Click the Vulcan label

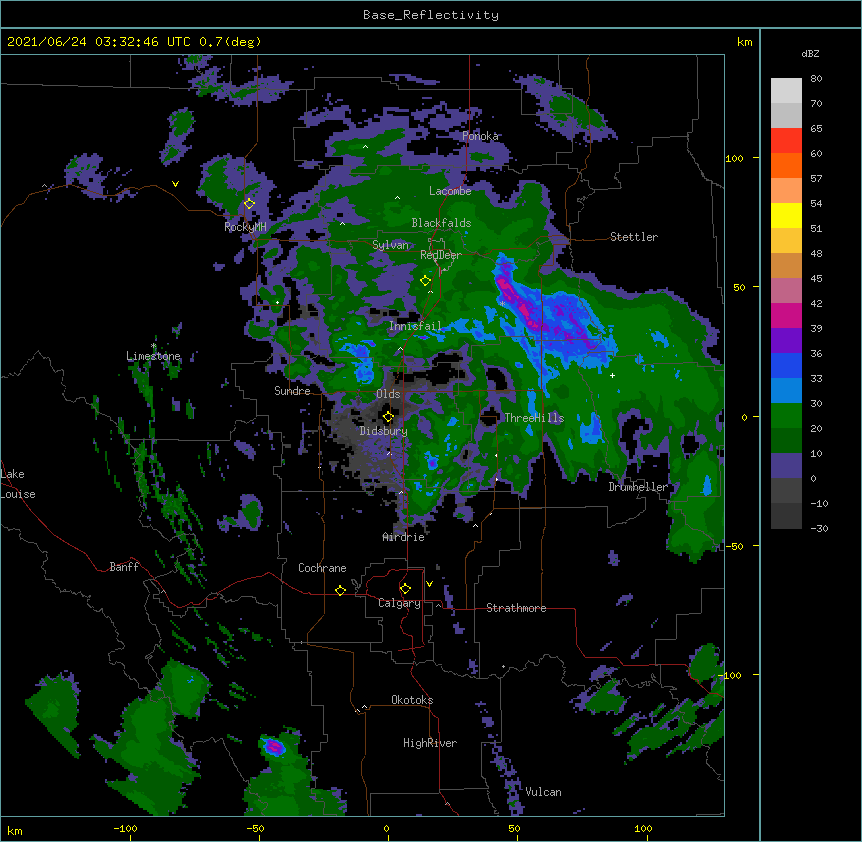coord(543,792)
